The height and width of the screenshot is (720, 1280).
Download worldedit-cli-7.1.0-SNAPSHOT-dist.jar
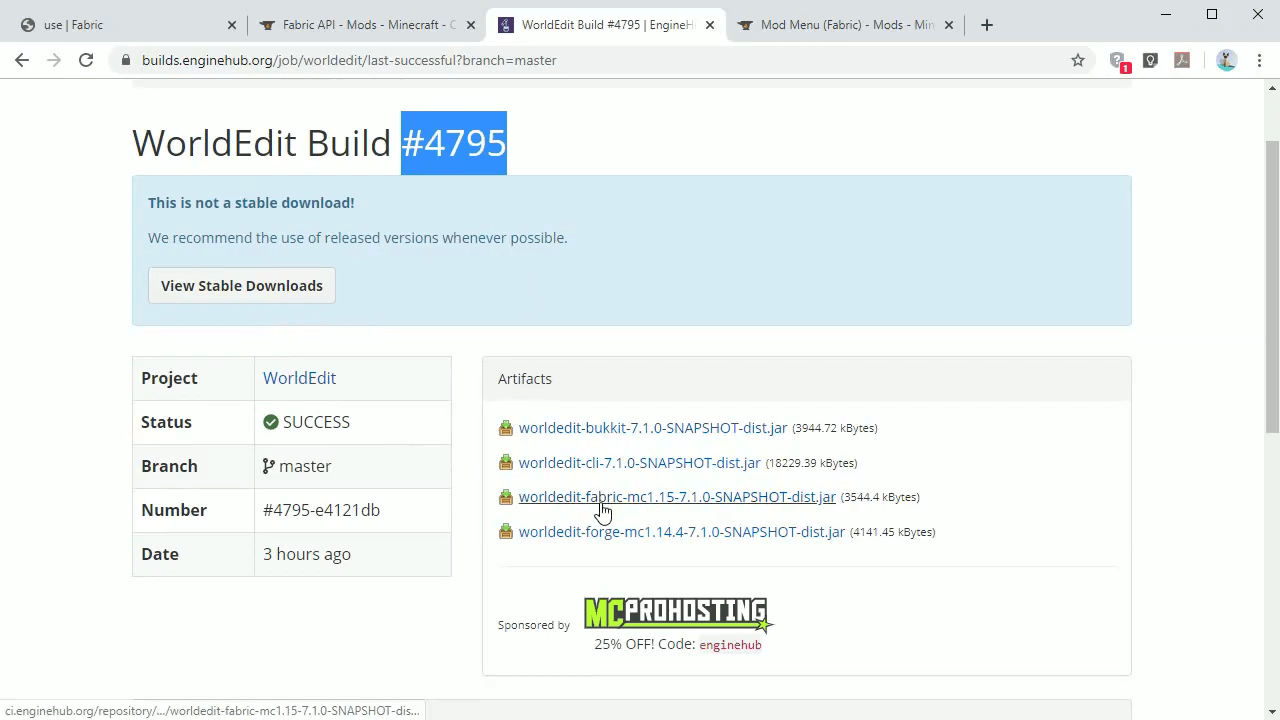[x=639, y=463]
